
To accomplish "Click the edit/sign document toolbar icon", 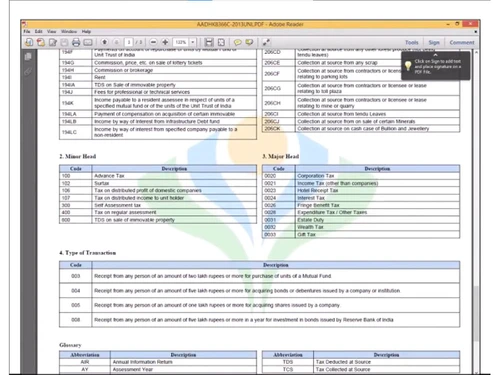I will point(53,42).
